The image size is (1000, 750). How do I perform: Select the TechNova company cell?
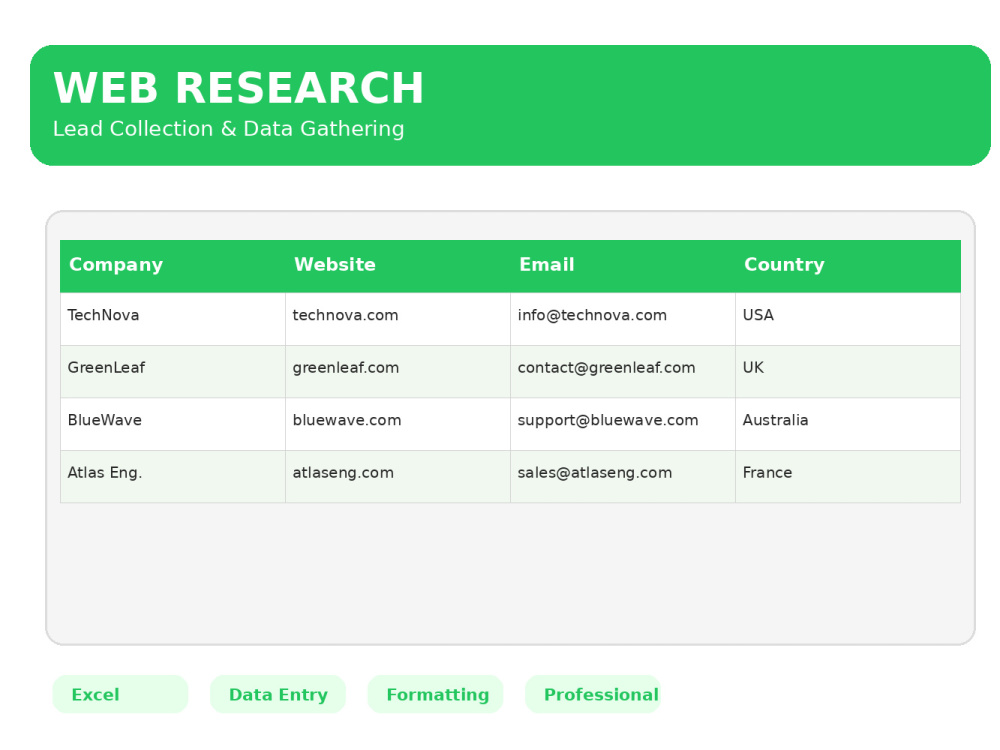click(x=173, y=319)
